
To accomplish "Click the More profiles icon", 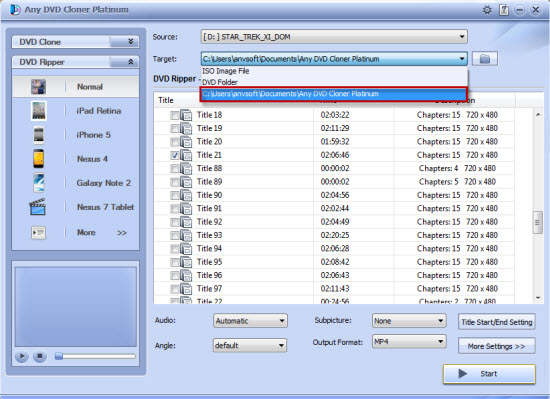I will tap(38, 232).
